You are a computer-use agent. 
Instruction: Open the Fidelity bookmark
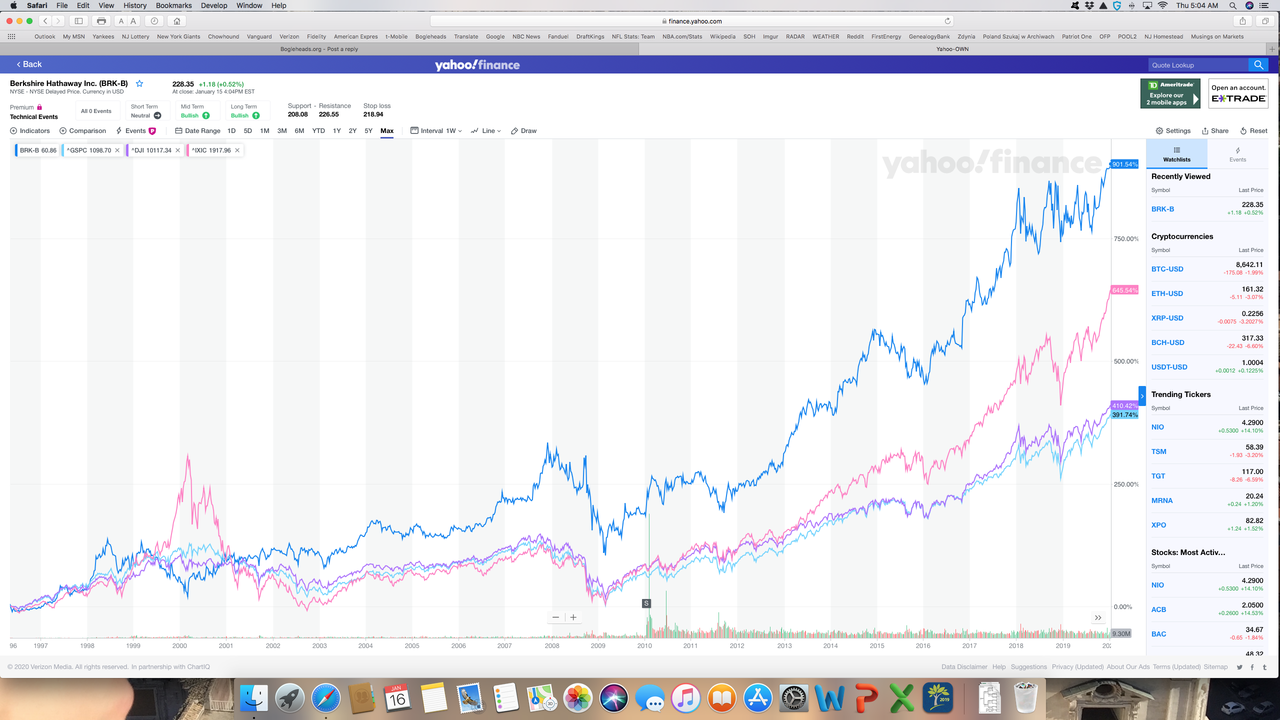tap(316, 36)
